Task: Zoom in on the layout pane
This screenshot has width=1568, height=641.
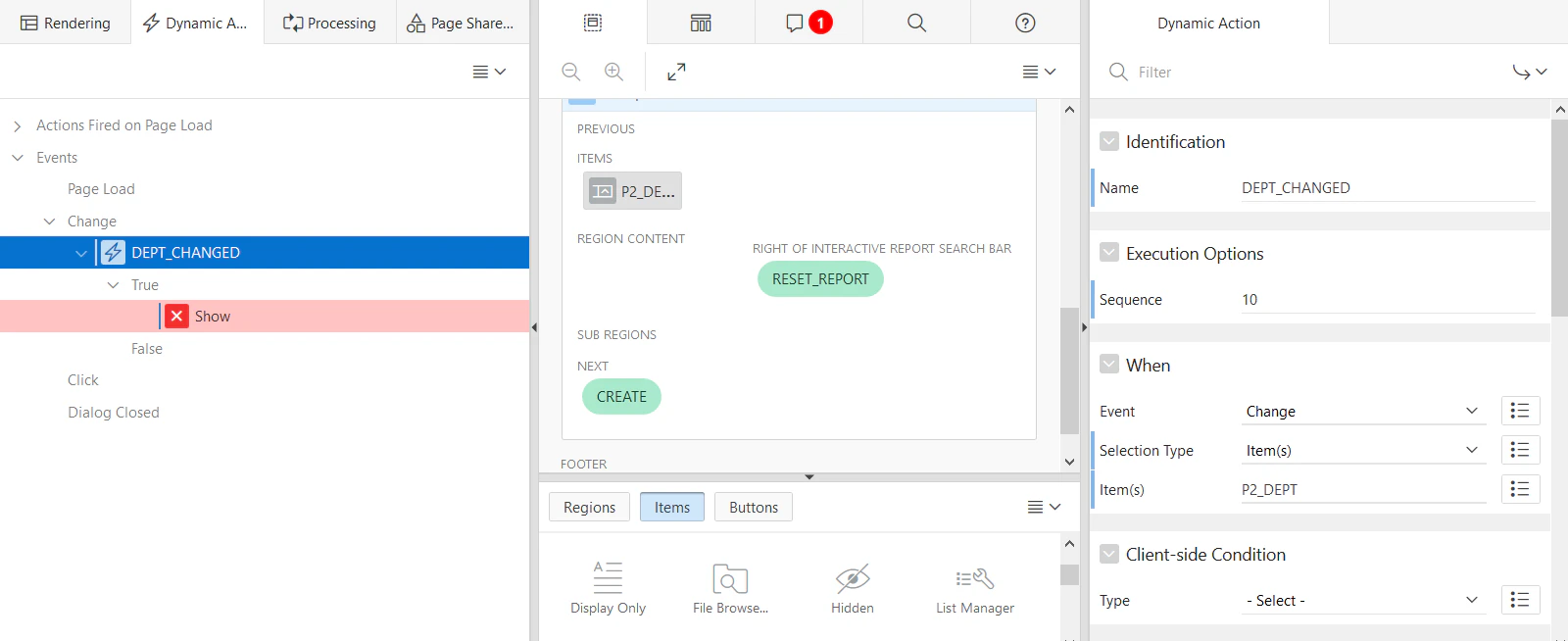Action: [613, 72]
